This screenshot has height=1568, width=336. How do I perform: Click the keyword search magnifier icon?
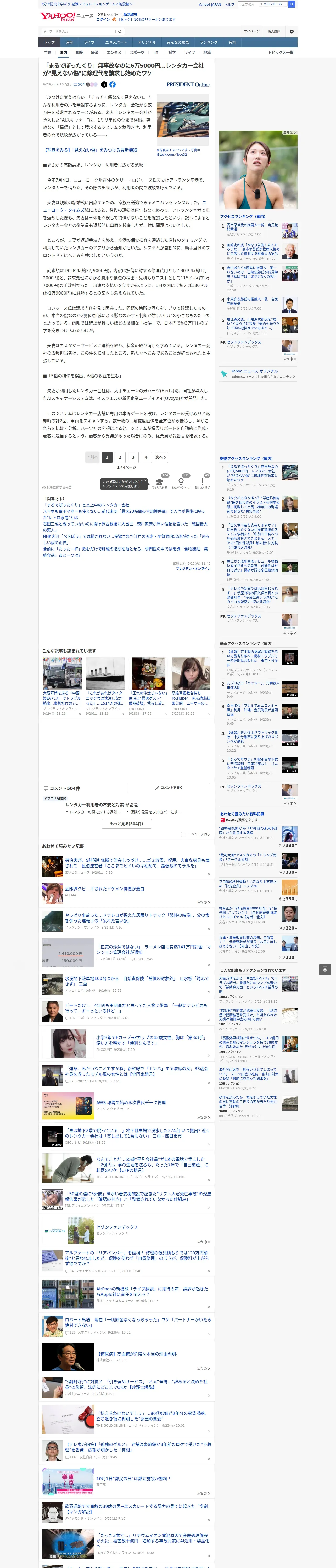(x=120, y=31)
